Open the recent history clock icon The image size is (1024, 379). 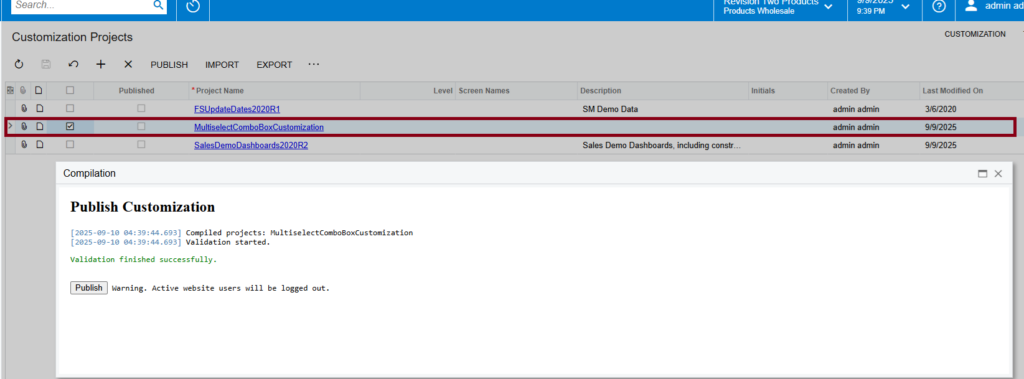193,7
